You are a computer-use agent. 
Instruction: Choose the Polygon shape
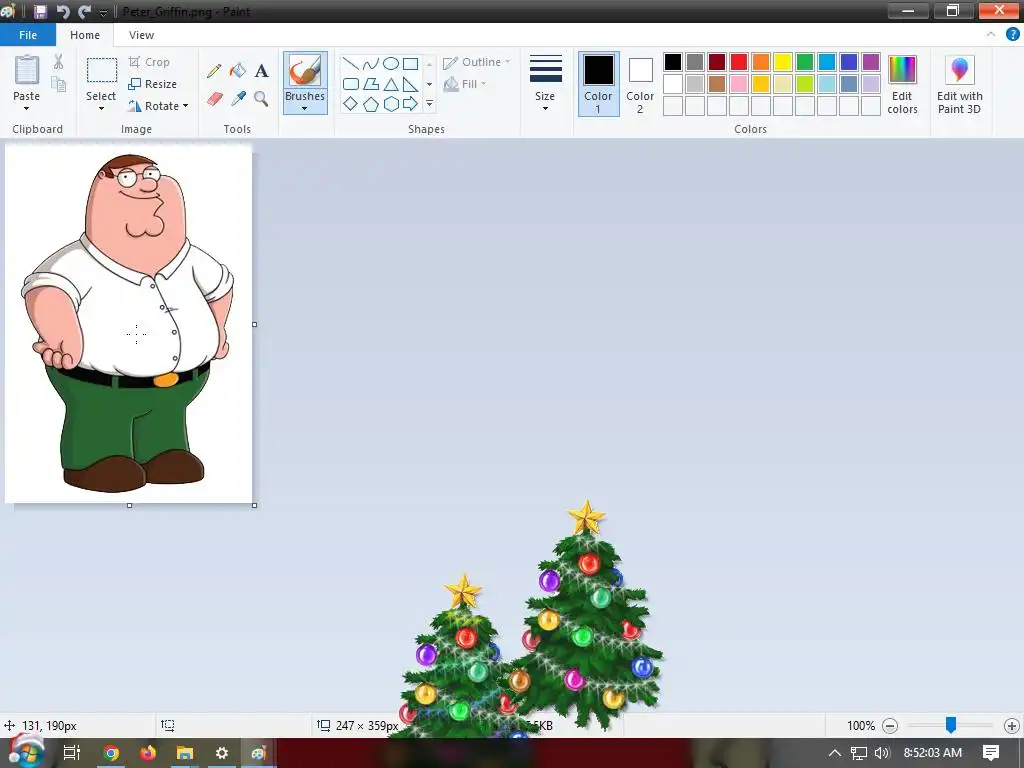click(370, 84)
